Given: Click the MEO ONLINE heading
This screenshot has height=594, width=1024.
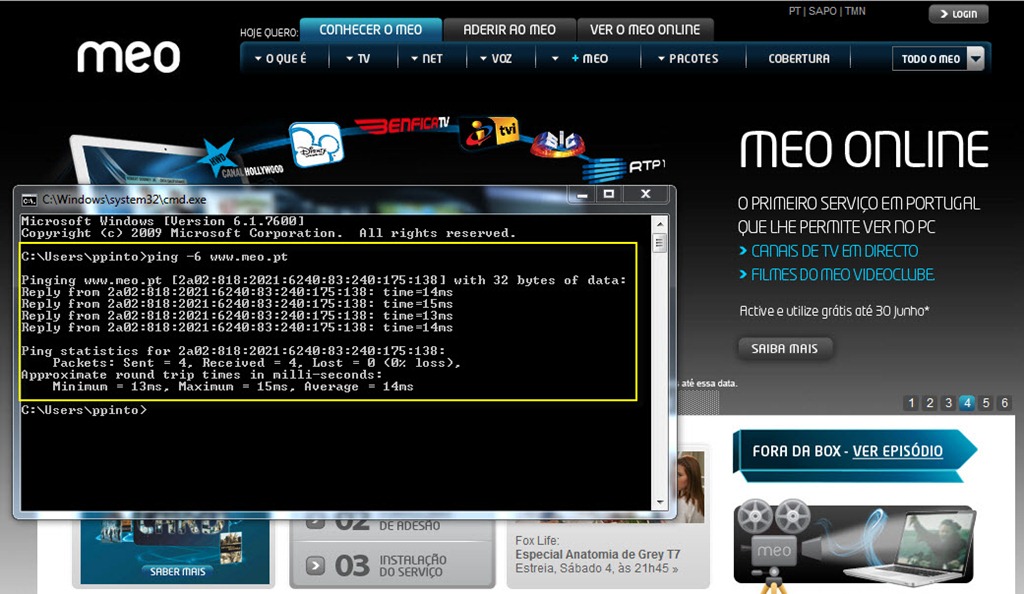Looking at the screenshot, I should click(x=863, y=149).
